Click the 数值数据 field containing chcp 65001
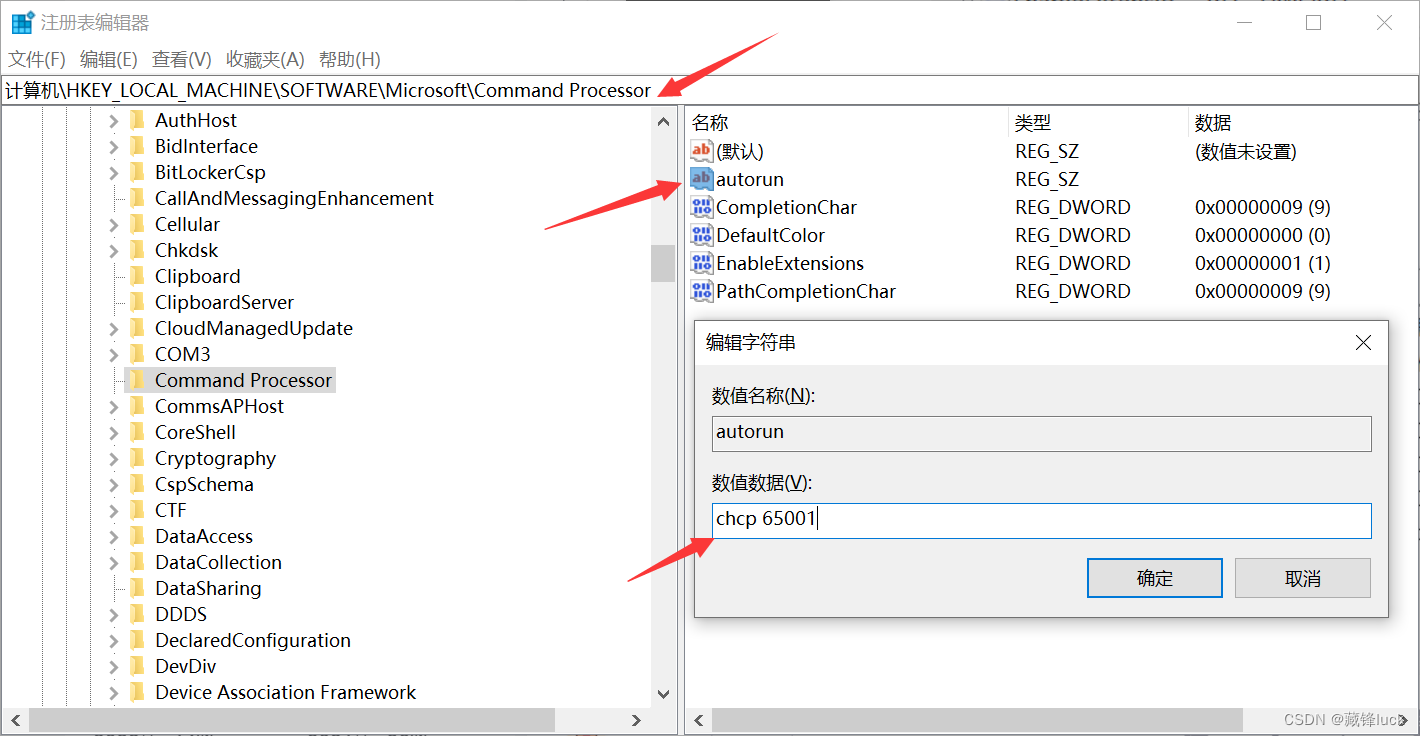Viewport: 1420px width, 736px height. (x=1041, y=520)
